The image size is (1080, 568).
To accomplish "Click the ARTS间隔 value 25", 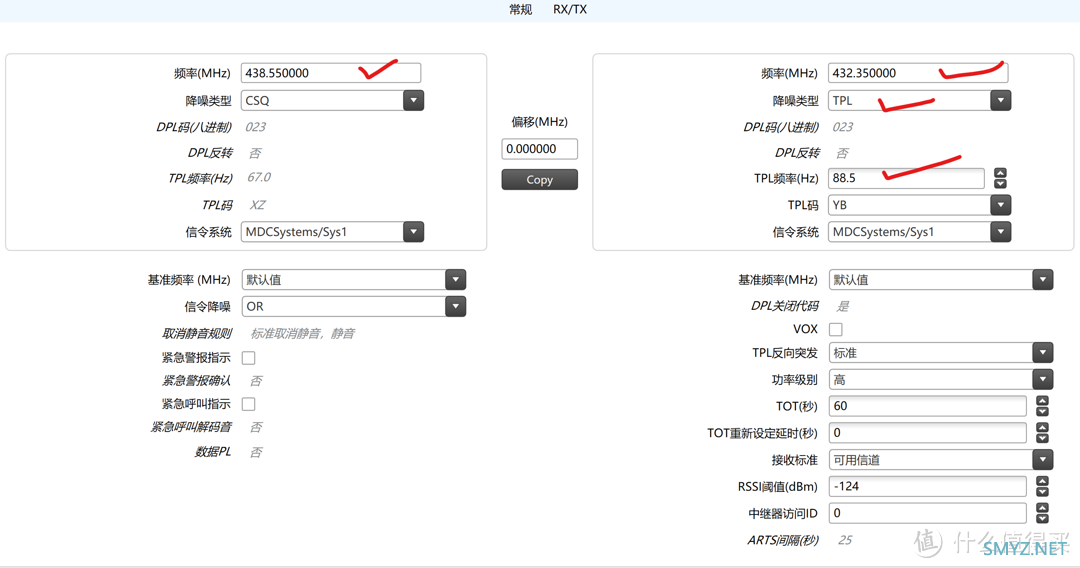I will (845, 540).
